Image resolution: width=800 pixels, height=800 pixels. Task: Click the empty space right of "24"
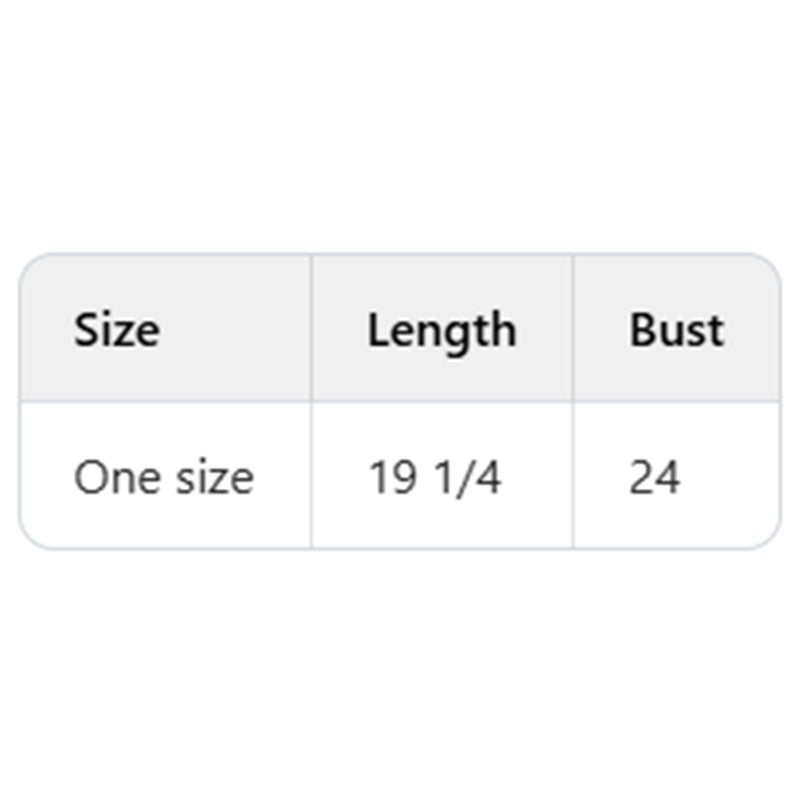(x=730, y=478)
